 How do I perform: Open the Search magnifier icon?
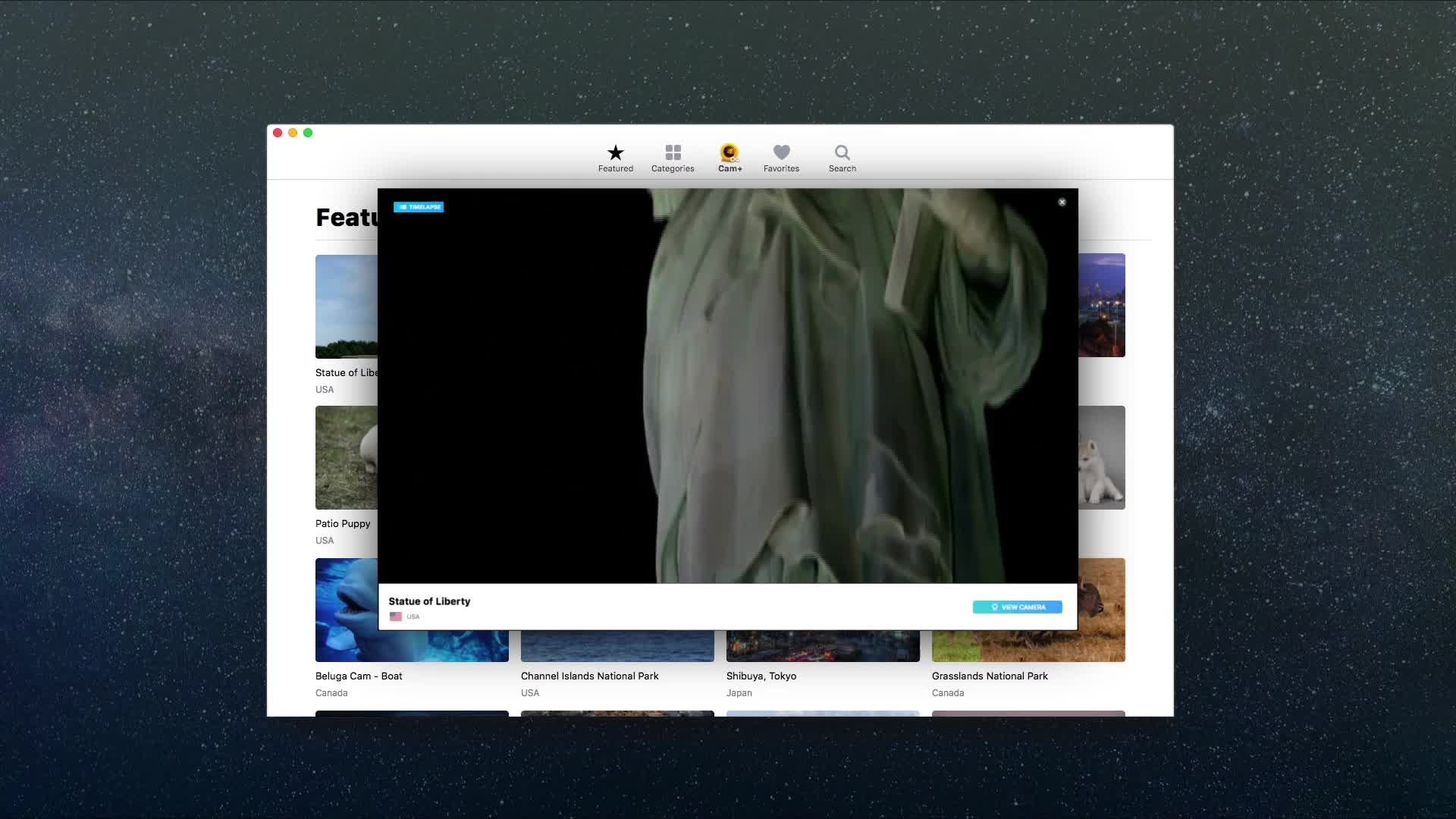pos(842,152)
